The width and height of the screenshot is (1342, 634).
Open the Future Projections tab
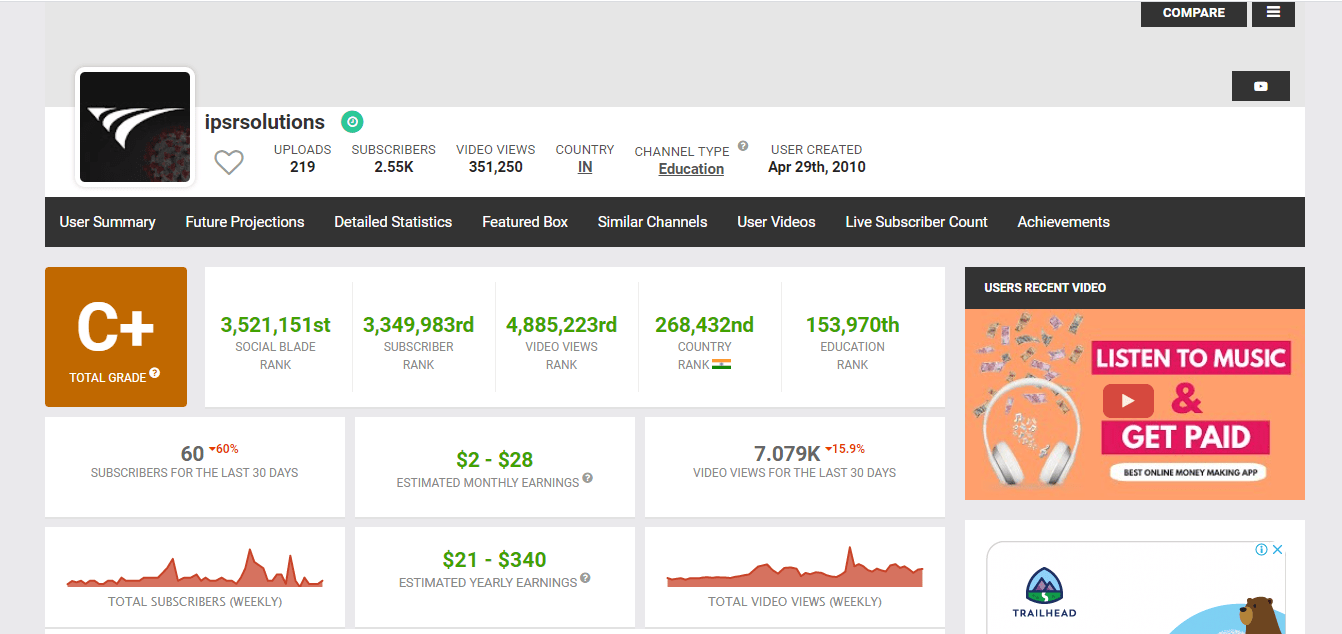[244, 221]
